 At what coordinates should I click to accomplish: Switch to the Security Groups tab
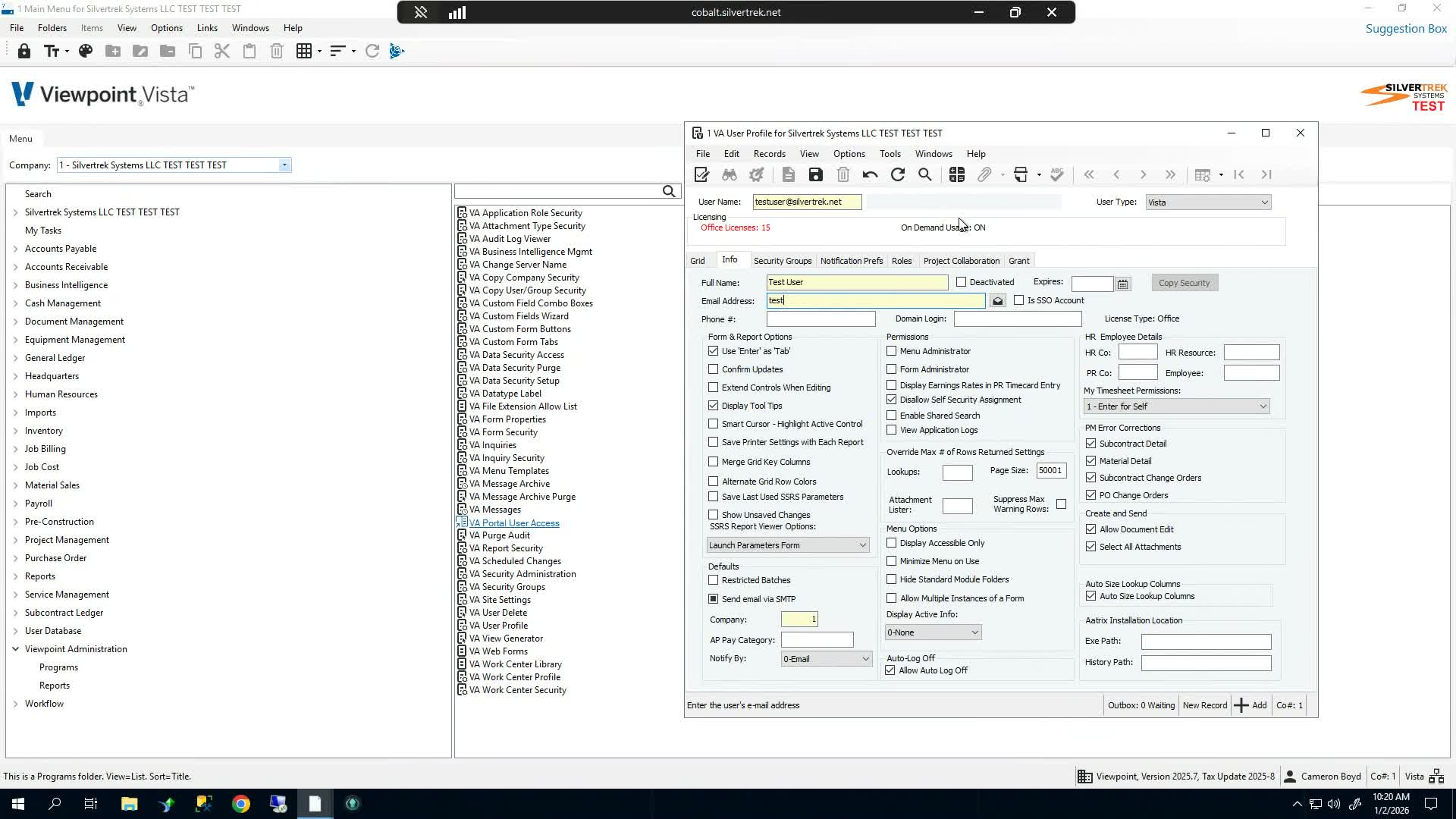(x=783, y=261)
